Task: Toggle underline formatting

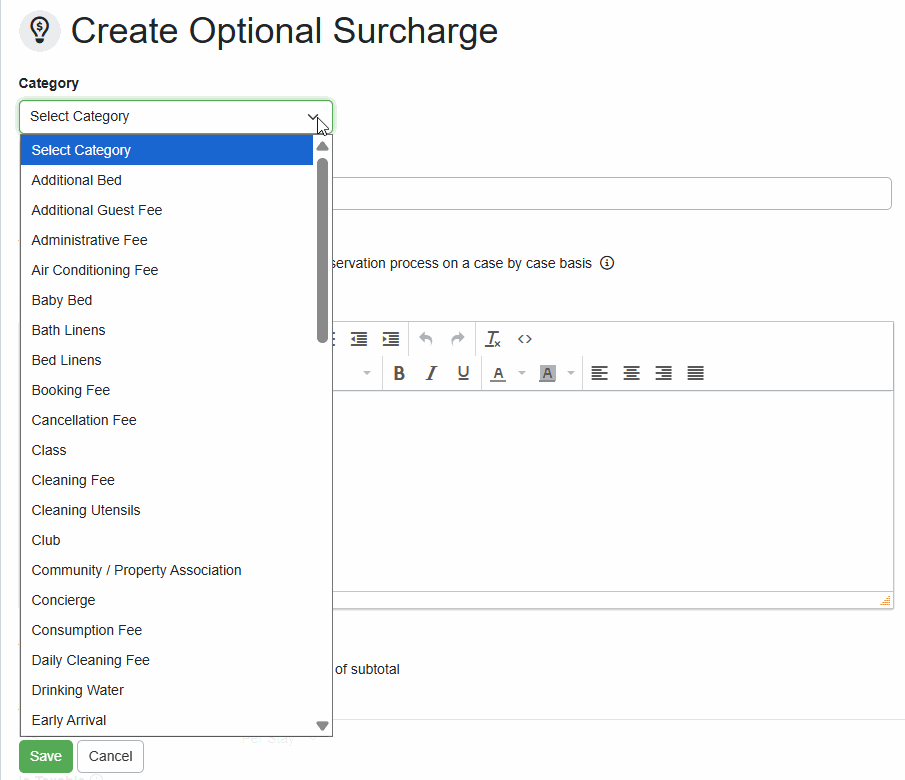Action: point(463,373)
